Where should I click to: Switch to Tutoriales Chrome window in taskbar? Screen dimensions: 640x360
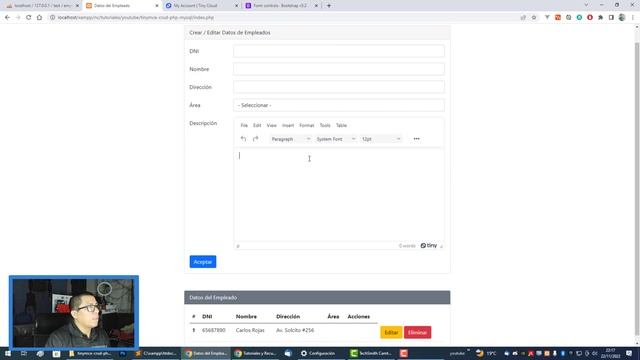[256, 353]
